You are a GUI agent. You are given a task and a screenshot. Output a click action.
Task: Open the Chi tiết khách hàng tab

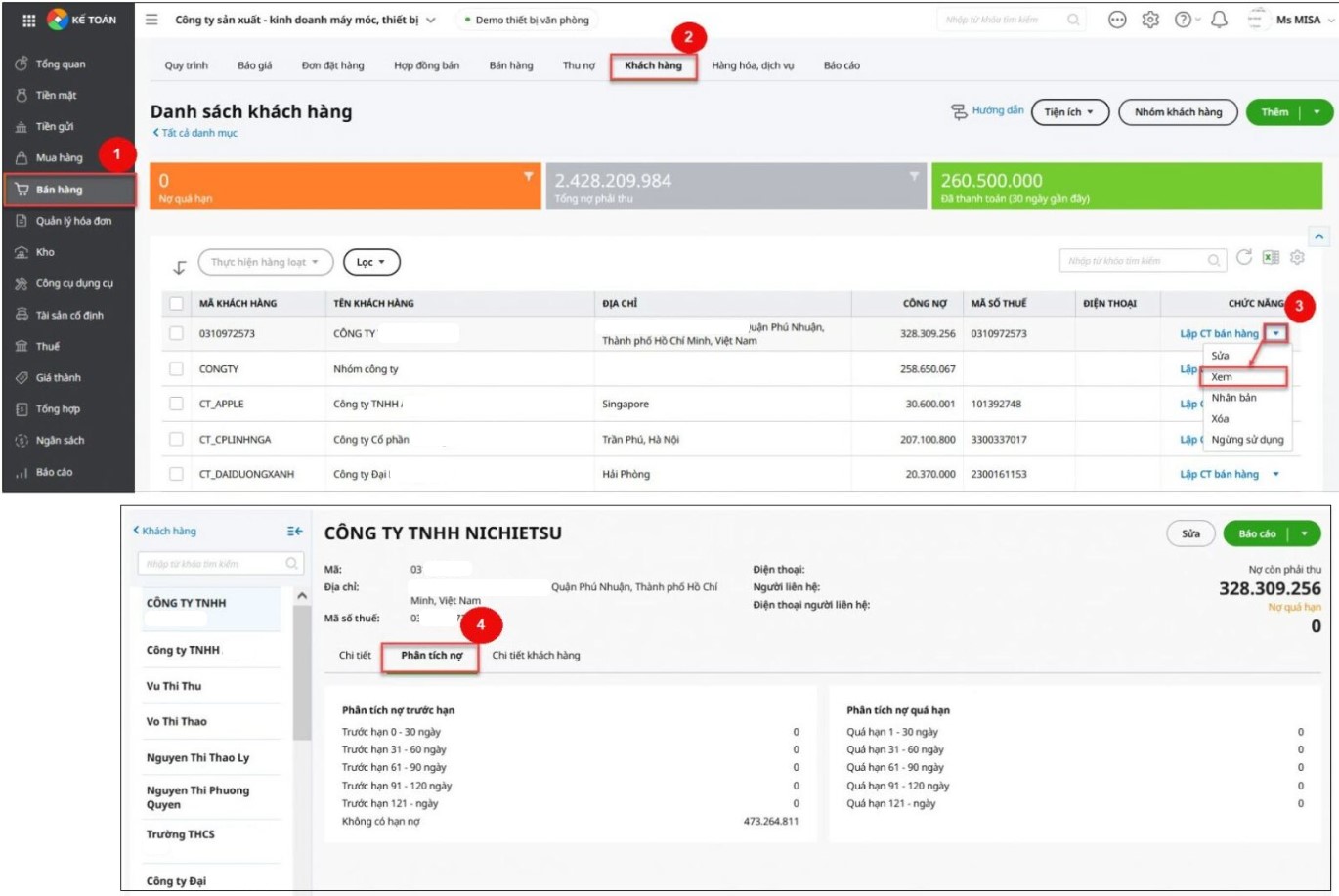click(536, 655)
